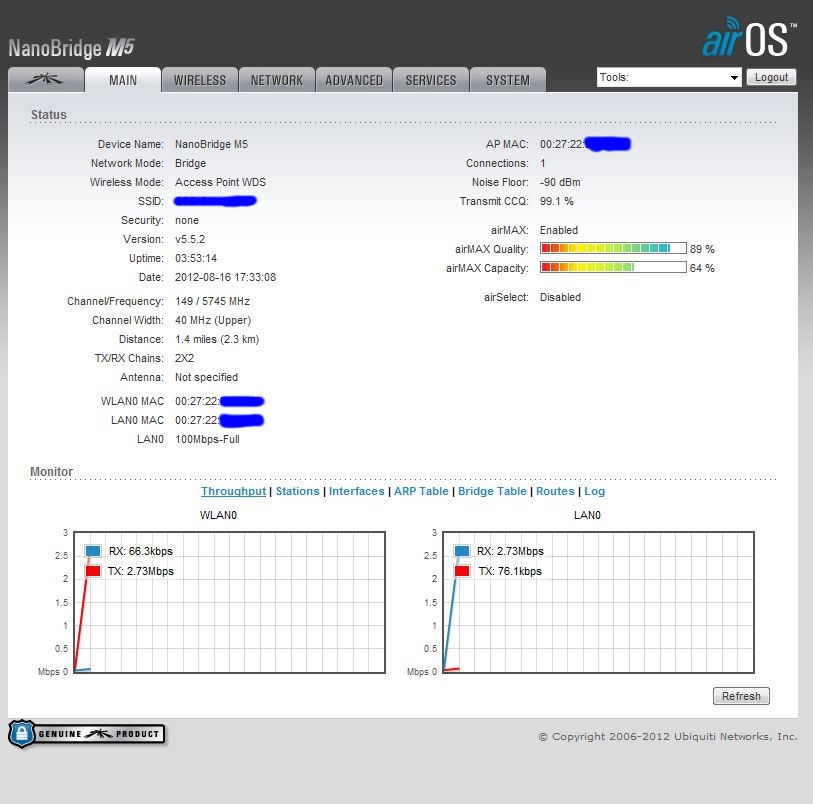Click the Logout button
Image resolution: width=813 pixels, height=804 pixels.
(x=771, y=77)
